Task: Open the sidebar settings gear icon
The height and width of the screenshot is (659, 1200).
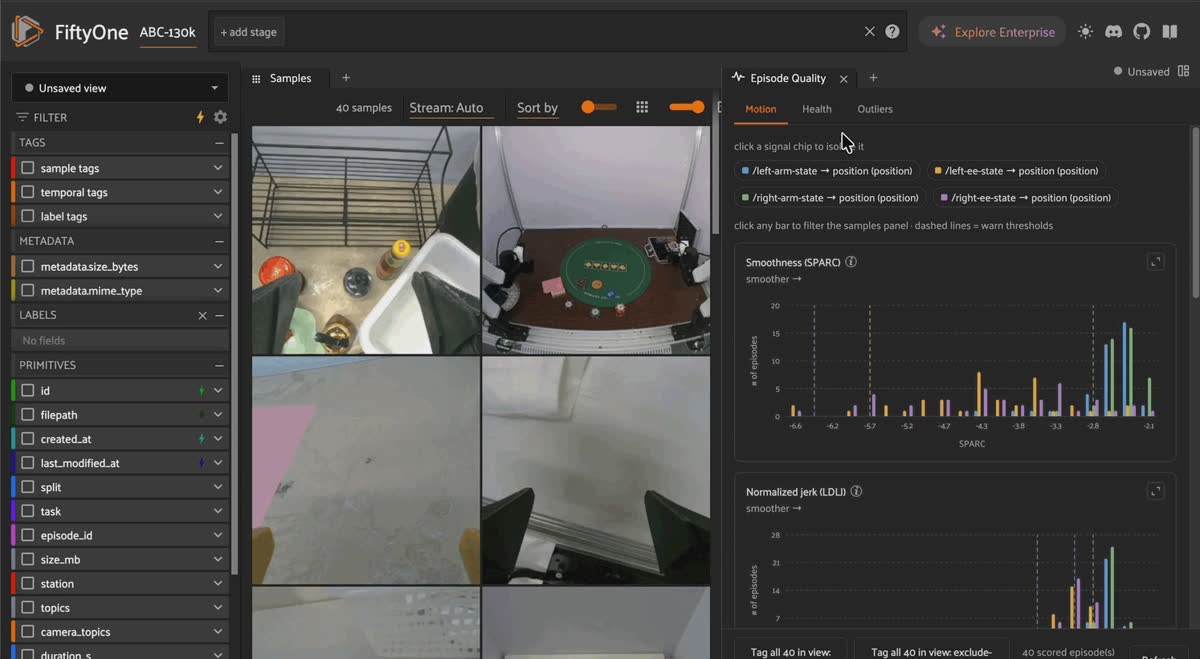Action: click(220, 117)
